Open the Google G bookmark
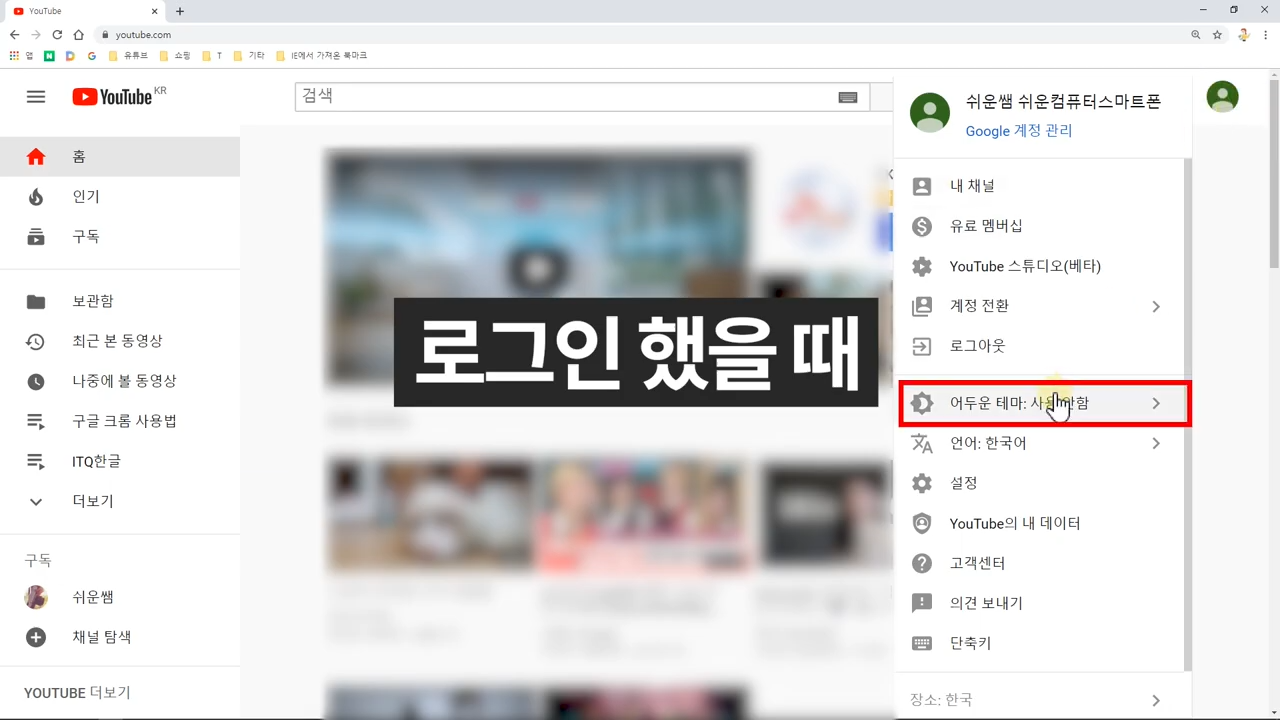Screen dimensions: 1280x720 click(92, 56)
